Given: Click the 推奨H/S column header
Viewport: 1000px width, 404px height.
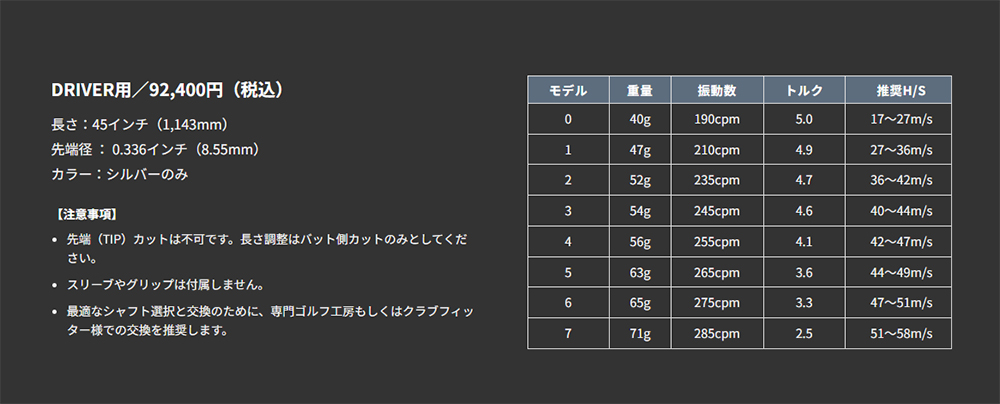Looking at the screenshot, I should point(899,90).
